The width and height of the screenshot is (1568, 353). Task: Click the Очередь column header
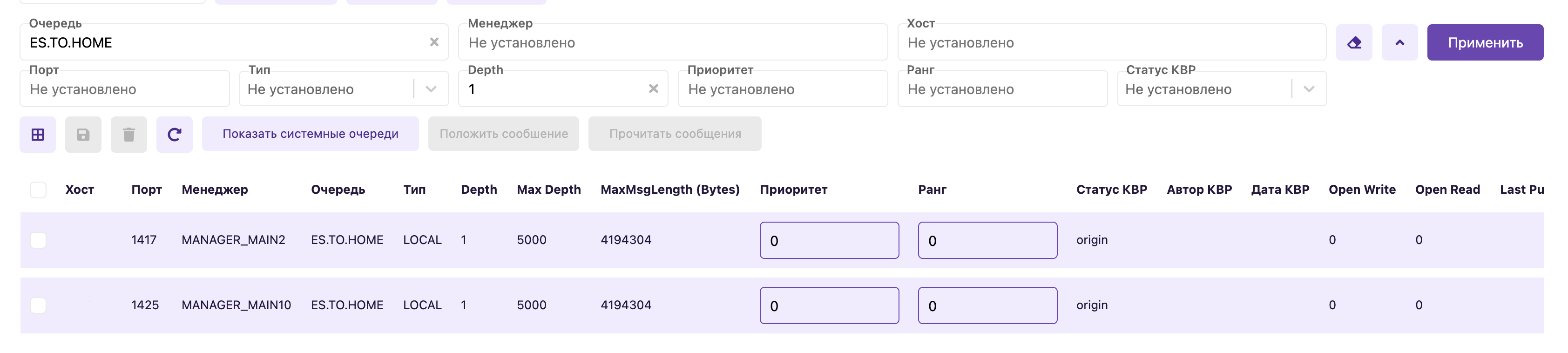pos(338,190)
